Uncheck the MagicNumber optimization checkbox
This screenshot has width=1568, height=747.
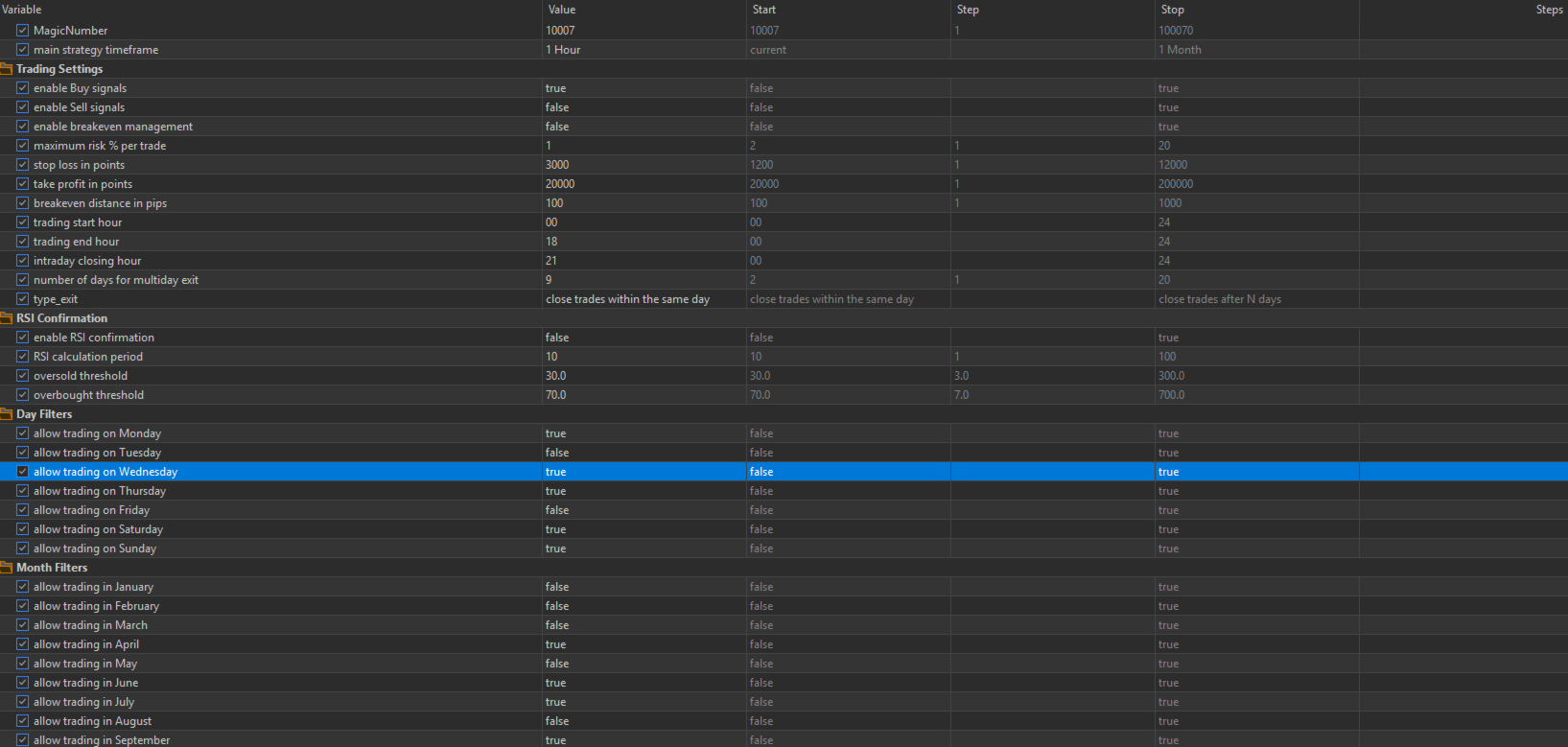[23, 31]
